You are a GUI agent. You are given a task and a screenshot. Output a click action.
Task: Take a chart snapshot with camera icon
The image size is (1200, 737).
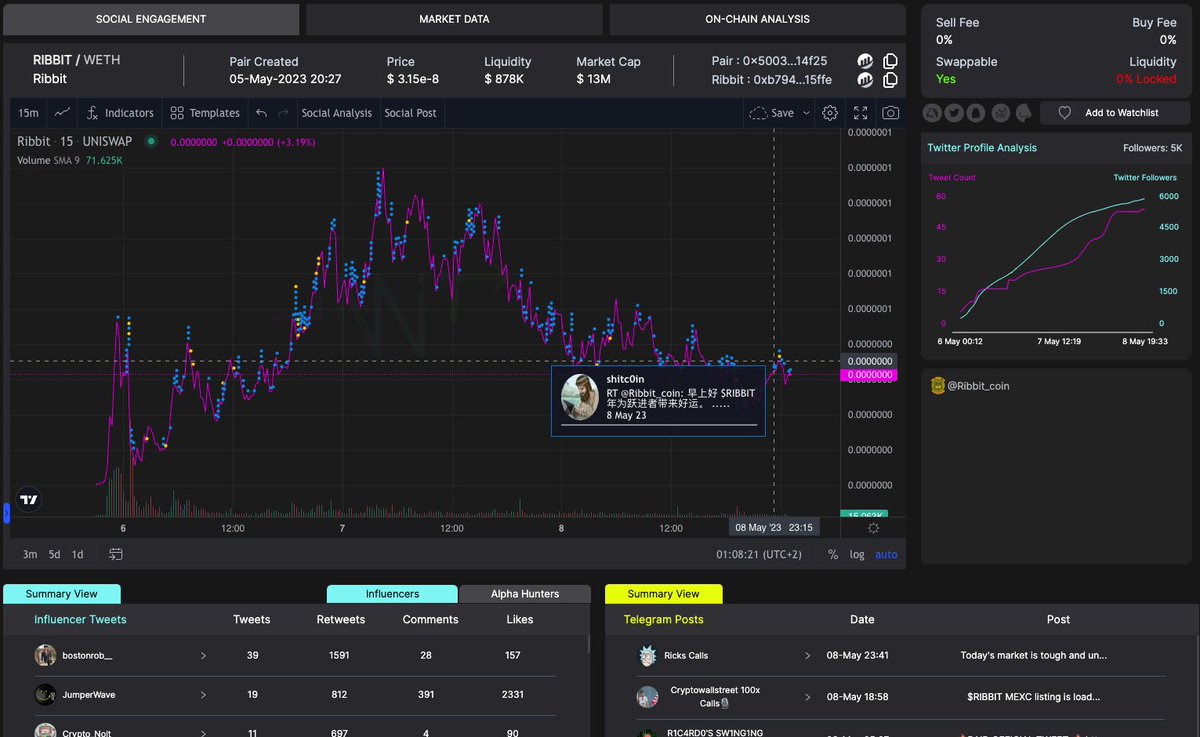pos(890,113)
